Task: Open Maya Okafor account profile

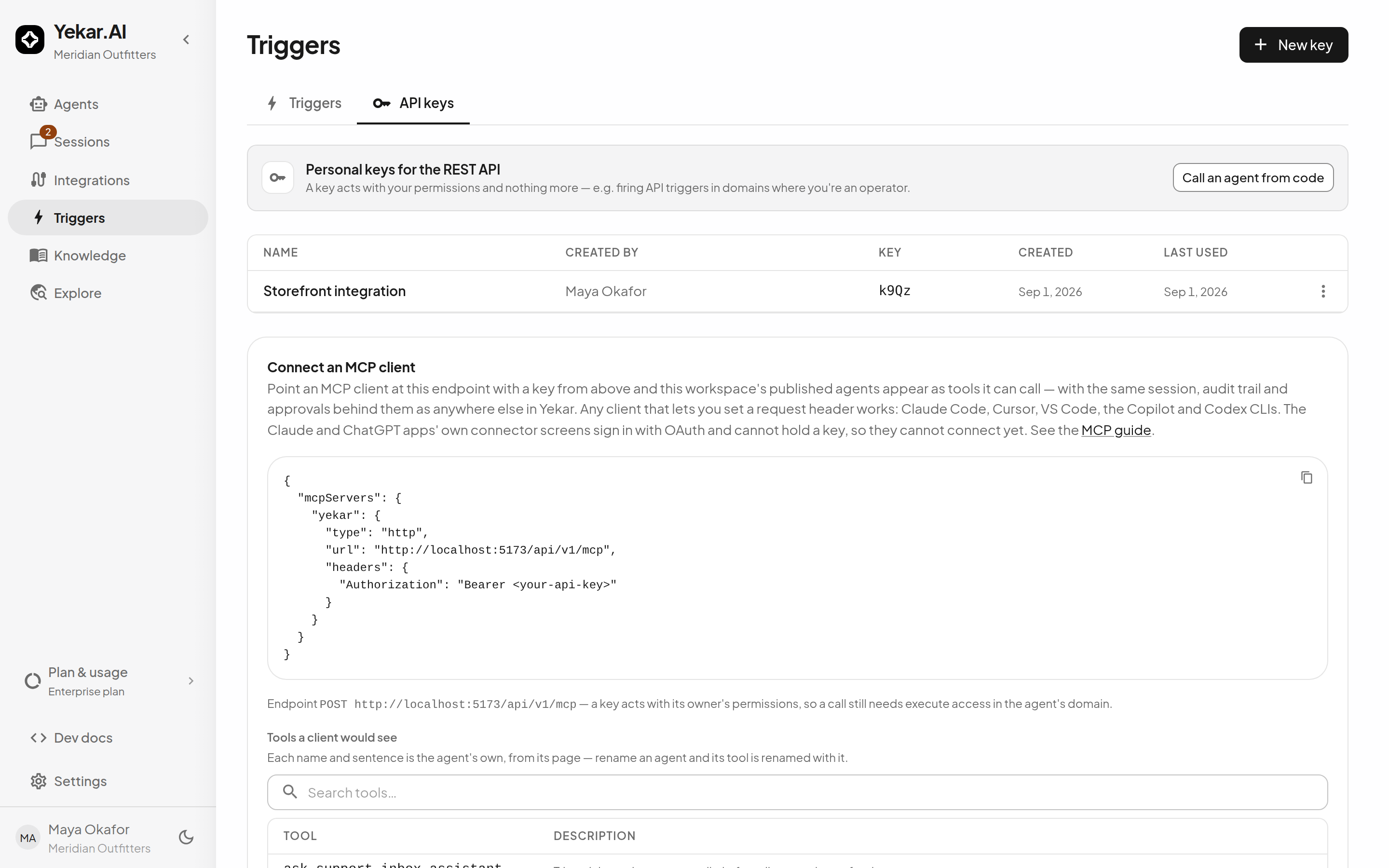Action: (x=89, y=838)
